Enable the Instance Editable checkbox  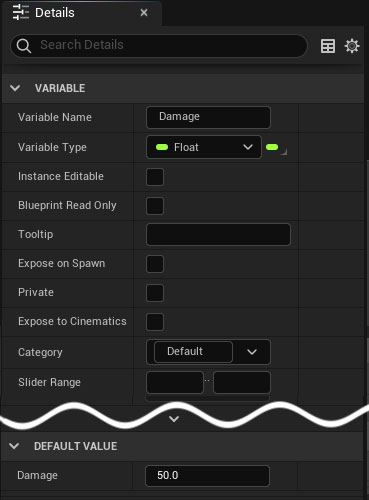coord(155,177)
